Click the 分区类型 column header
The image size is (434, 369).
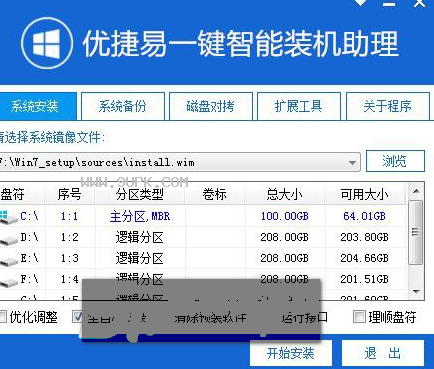pyautogui.click(x=140, y=194)
